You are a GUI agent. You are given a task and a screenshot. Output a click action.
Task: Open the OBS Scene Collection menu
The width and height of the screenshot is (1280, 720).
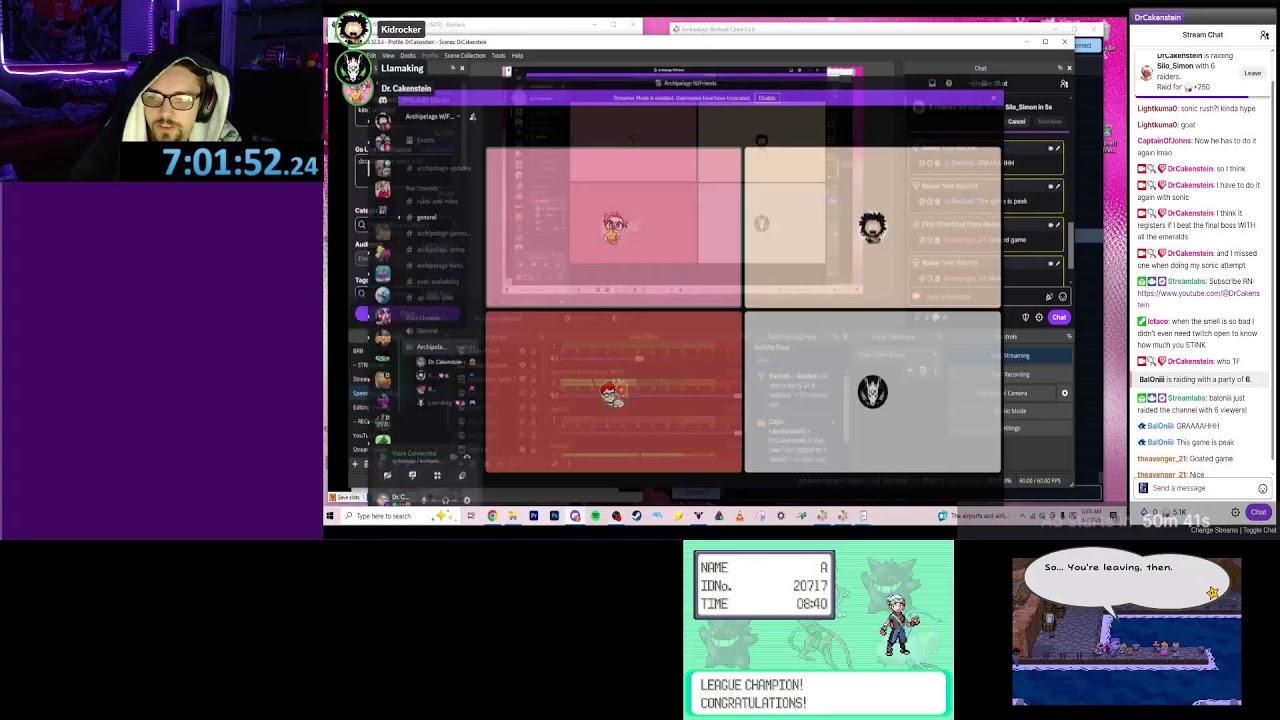(465, 55)
